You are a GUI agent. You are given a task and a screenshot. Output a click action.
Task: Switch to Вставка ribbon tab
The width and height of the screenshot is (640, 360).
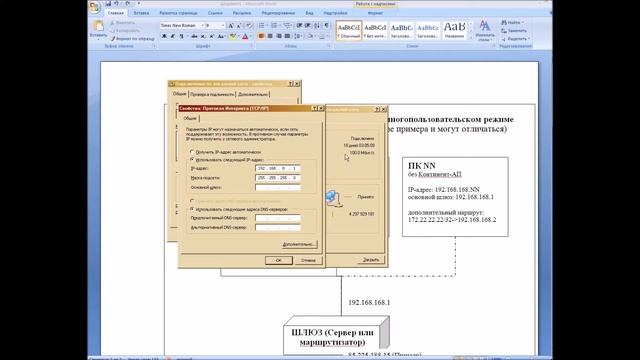[x=141, y=13]
